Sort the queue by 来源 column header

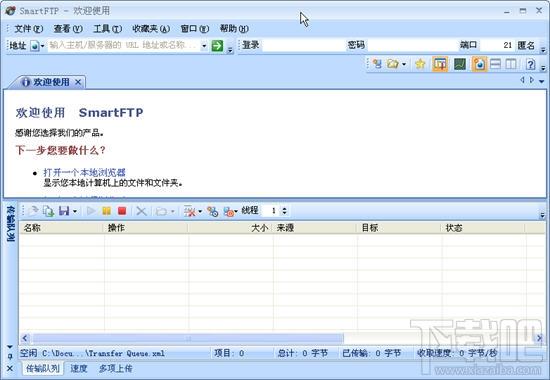click(x=315, y=228)
